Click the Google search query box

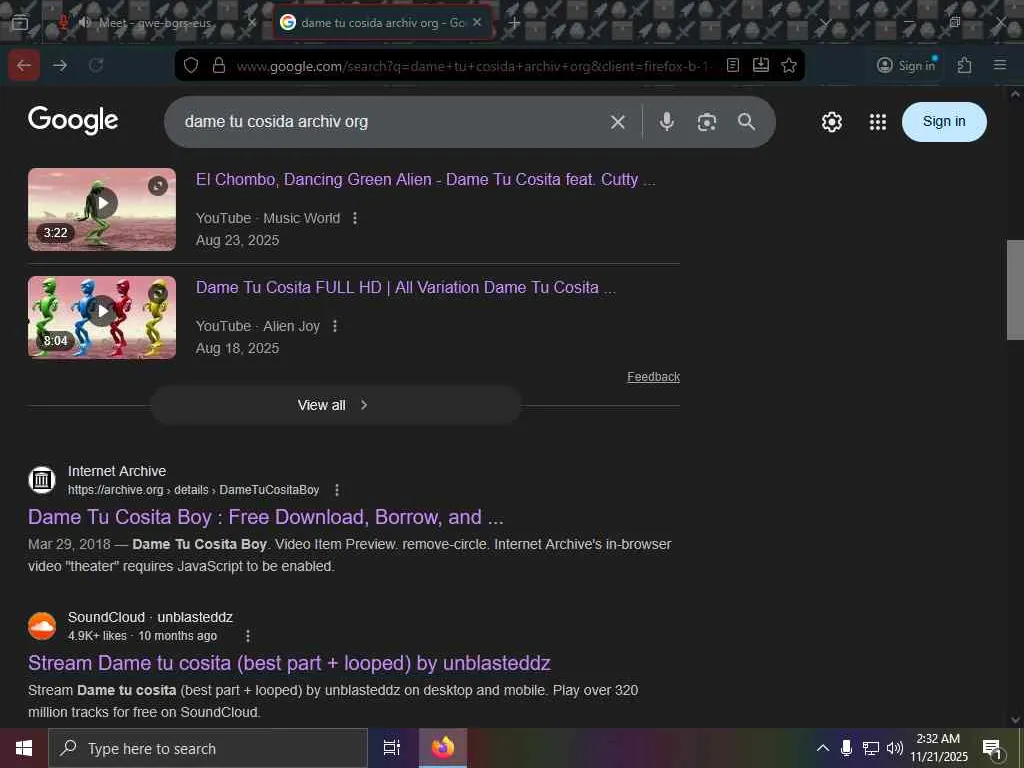tap(392, 122)
